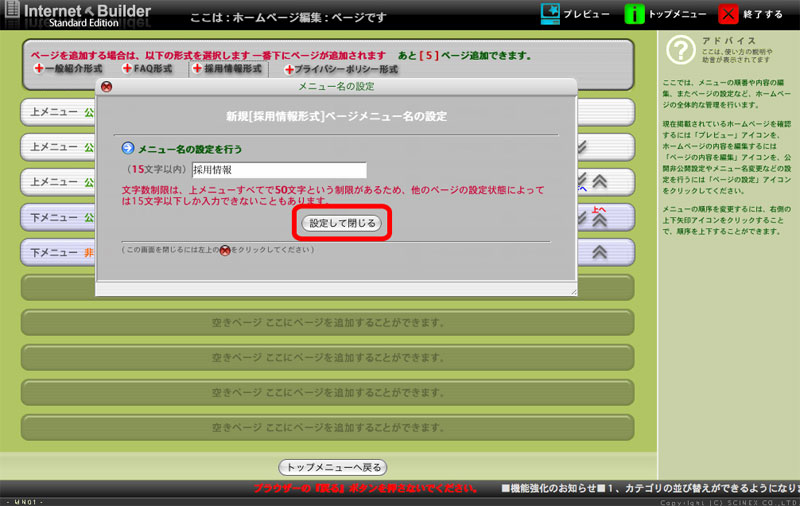Image resolution: width=800 pixels, height=506 pixels.
Task: Move the 下メニュー 非 row up
Action: point(600,251)
